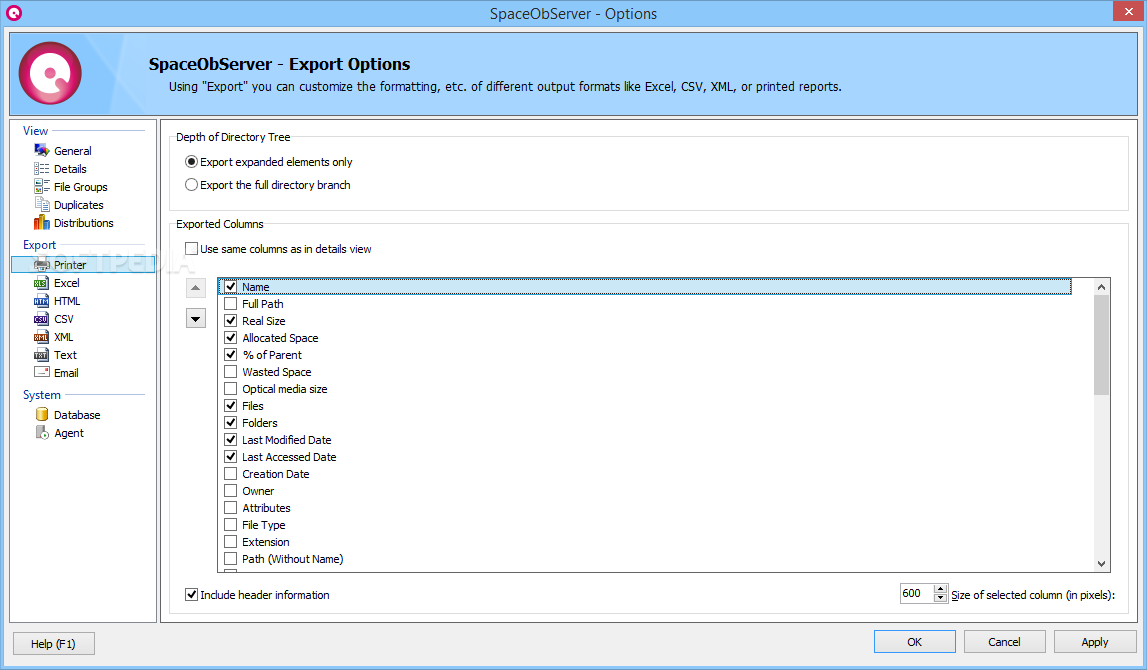Open the Distributions chart icon

(x=42, y=222)
